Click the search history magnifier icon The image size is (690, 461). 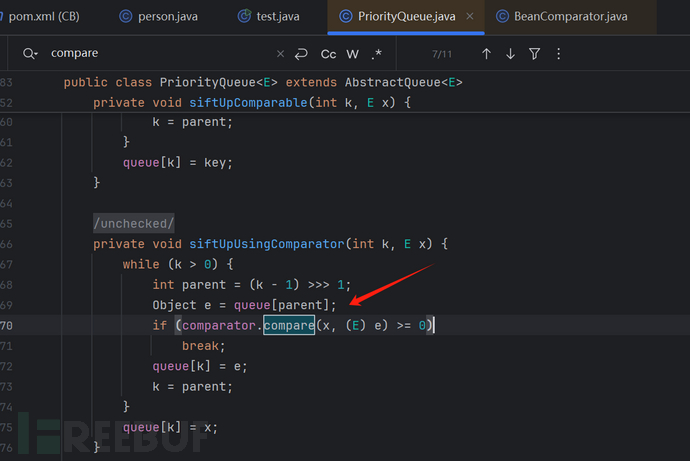[x=29, y=53]
